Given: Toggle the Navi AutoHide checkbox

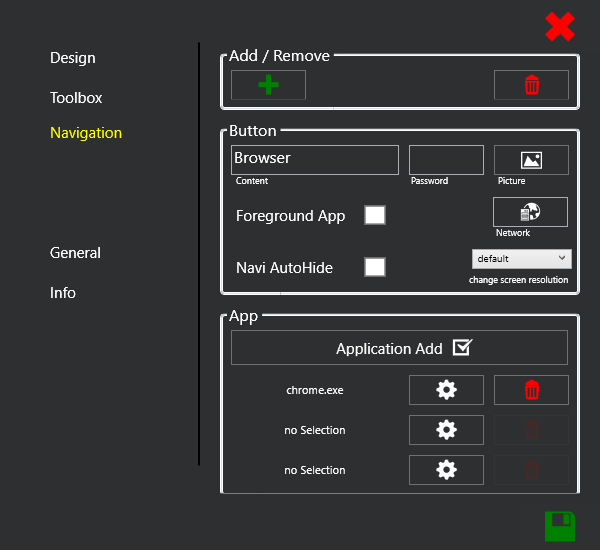Looking at the screenshot, I should (x=375, y=267).
